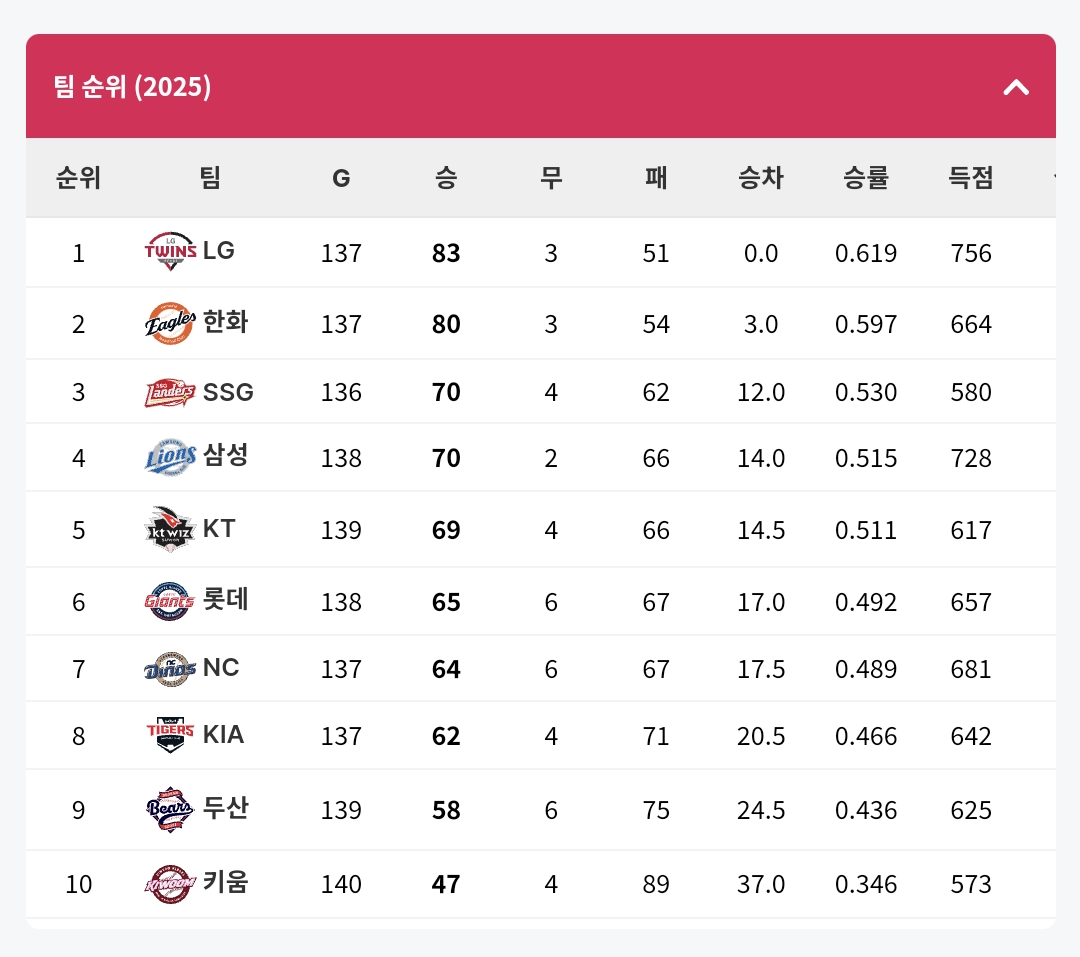Open the 키움 team name link
This screenshot has height=957, width=1080.
[226, 882]
